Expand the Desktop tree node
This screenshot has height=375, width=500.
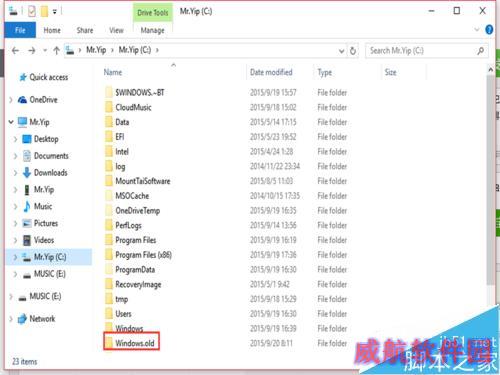pos(15,139)
